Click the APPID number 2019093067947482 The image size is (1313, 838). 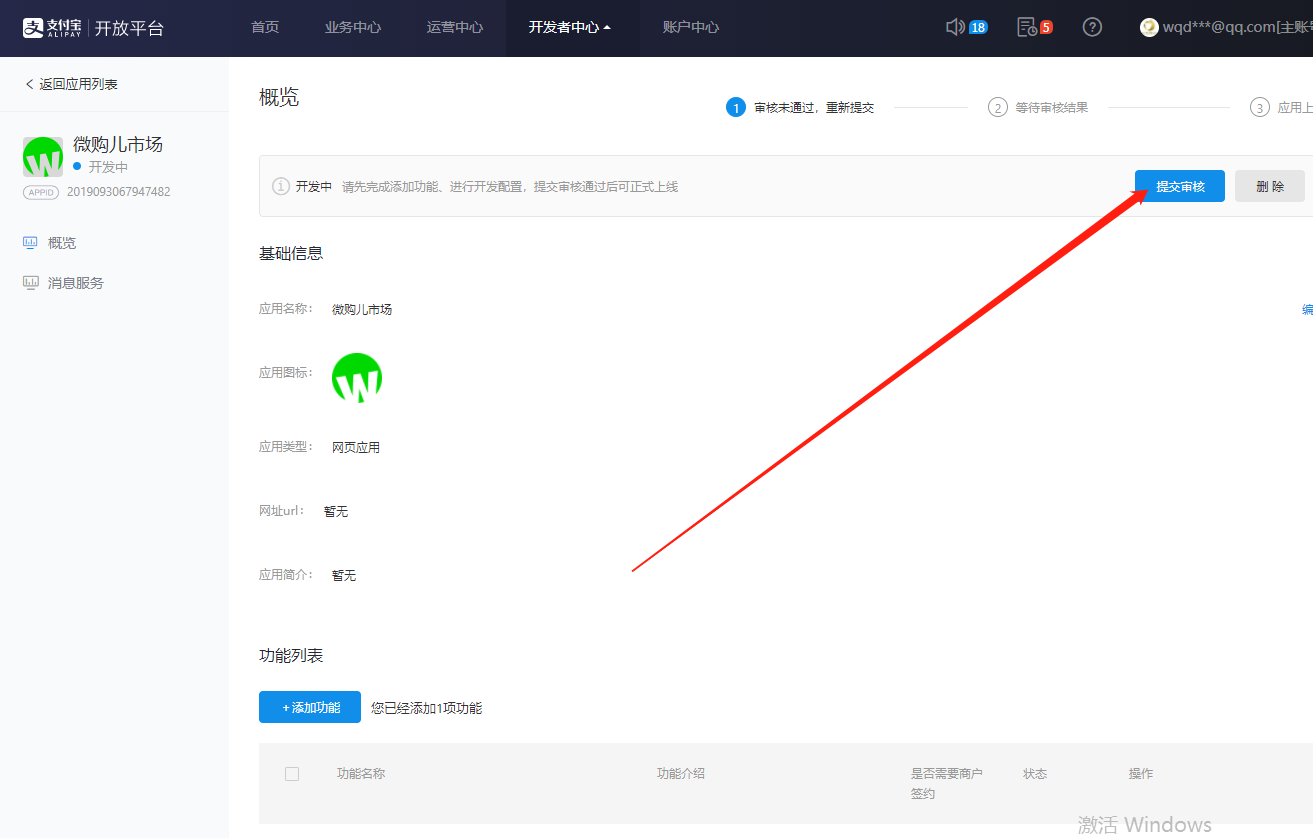[x=119, y=192]
